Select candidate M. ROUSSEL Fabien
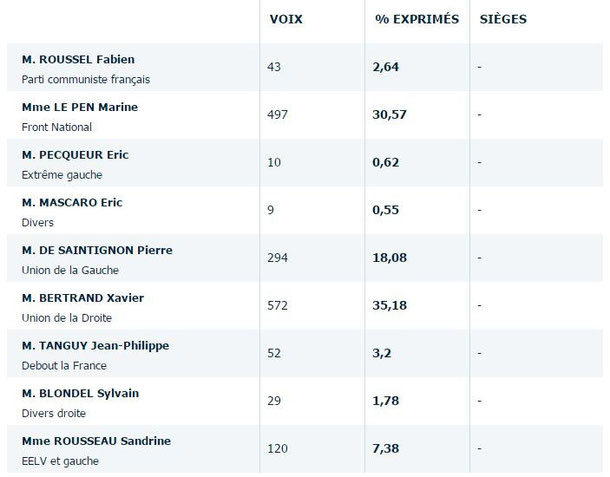 point(78,60)
